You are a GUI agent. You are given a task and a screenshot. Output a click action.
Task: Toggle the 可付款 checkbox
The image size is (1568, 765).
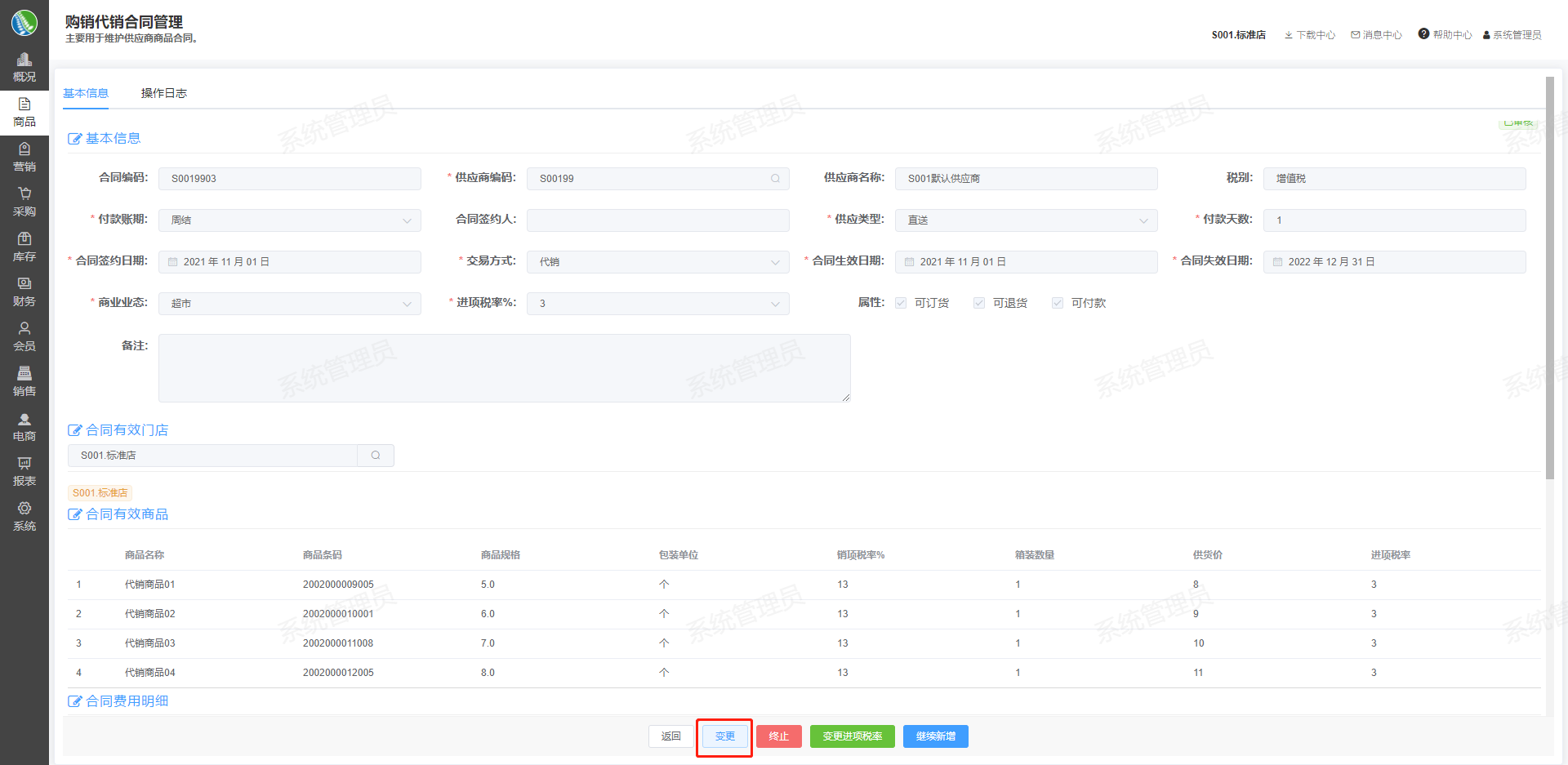(x=1058, y=303)
